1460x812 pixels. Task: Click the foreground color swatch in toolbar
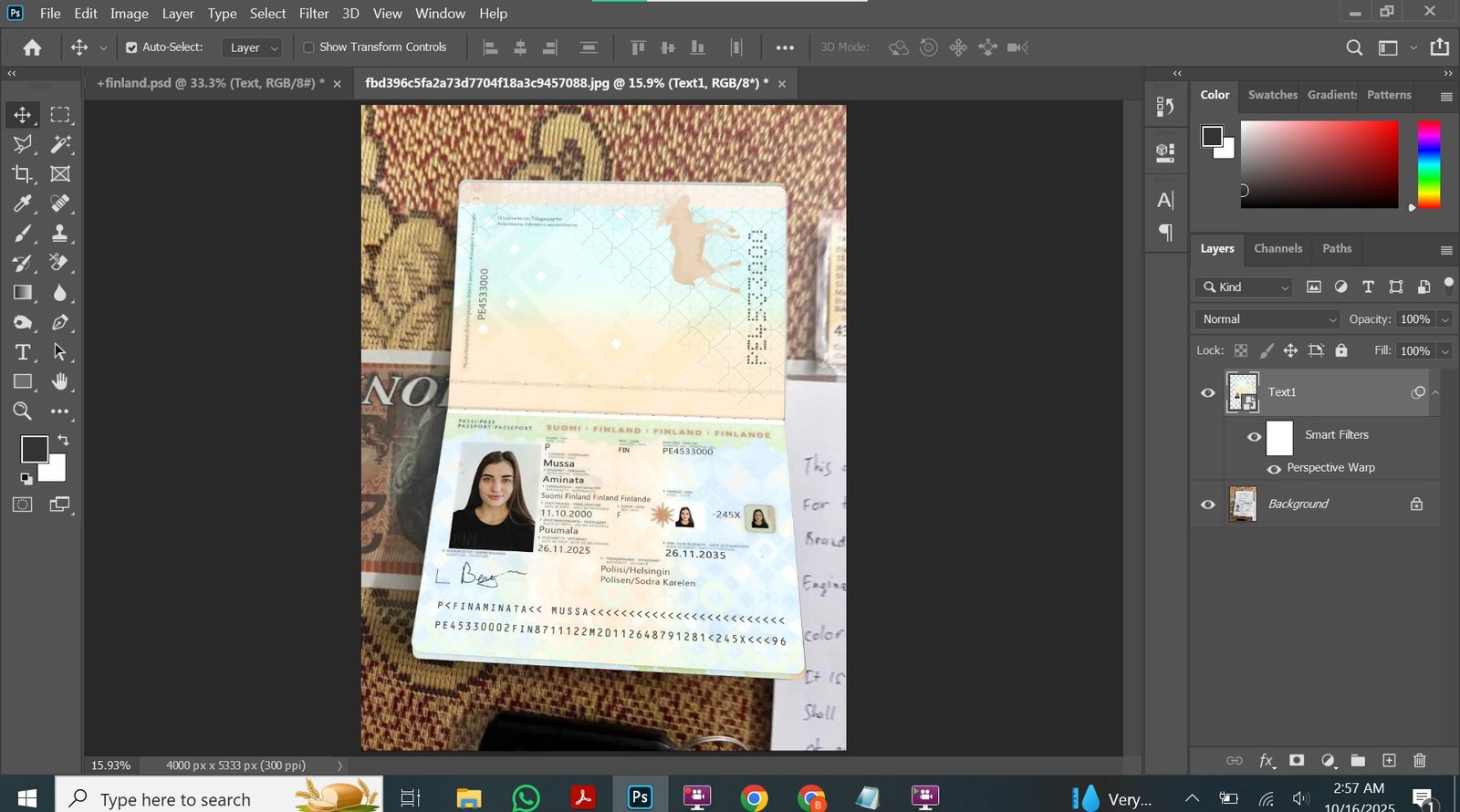tap(34, 449)
